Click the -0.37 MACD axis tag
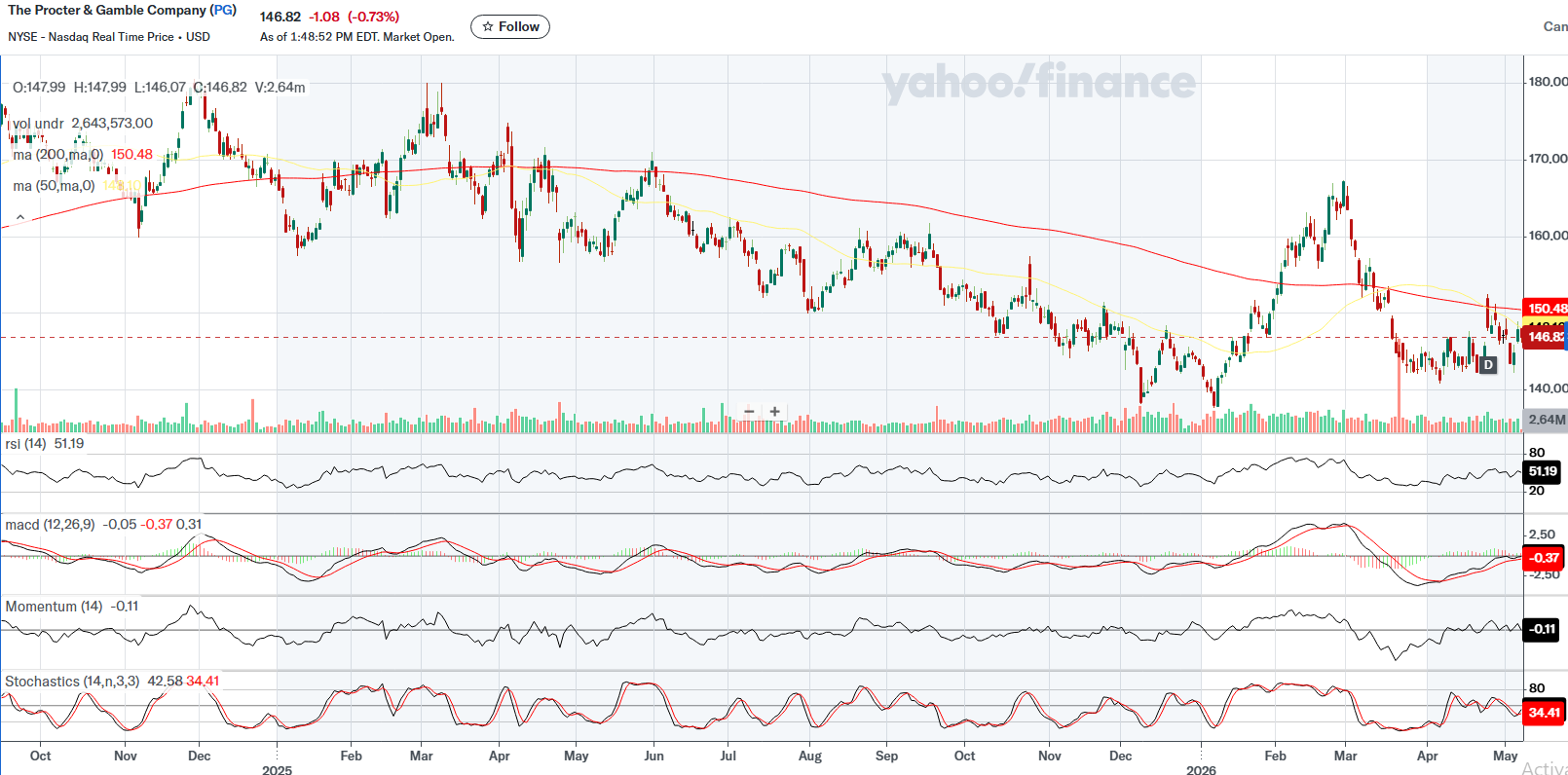The height and width of the screenshot is (775, 1568). [1545, 558]
